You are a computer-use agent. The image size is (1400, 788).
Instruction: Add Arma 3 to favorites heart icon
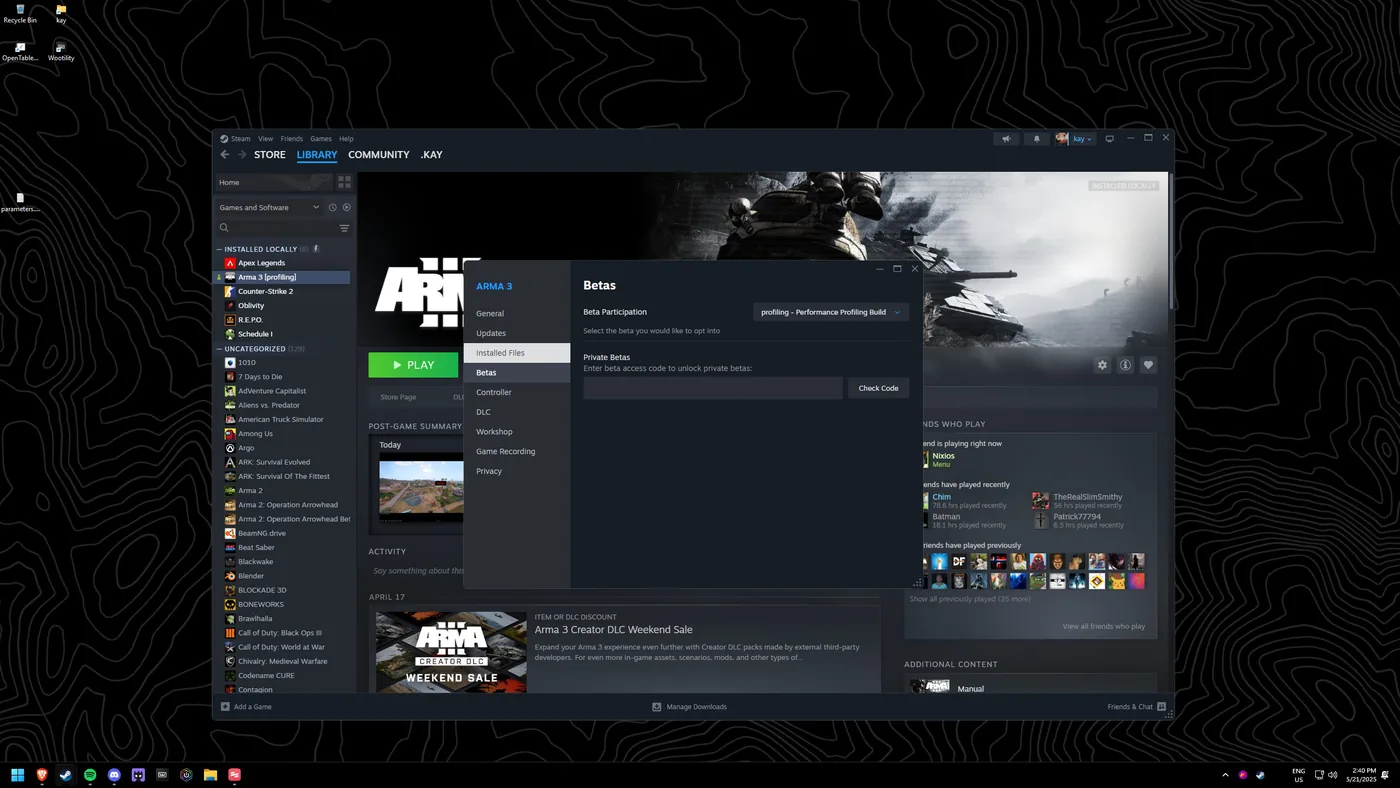1148,365
